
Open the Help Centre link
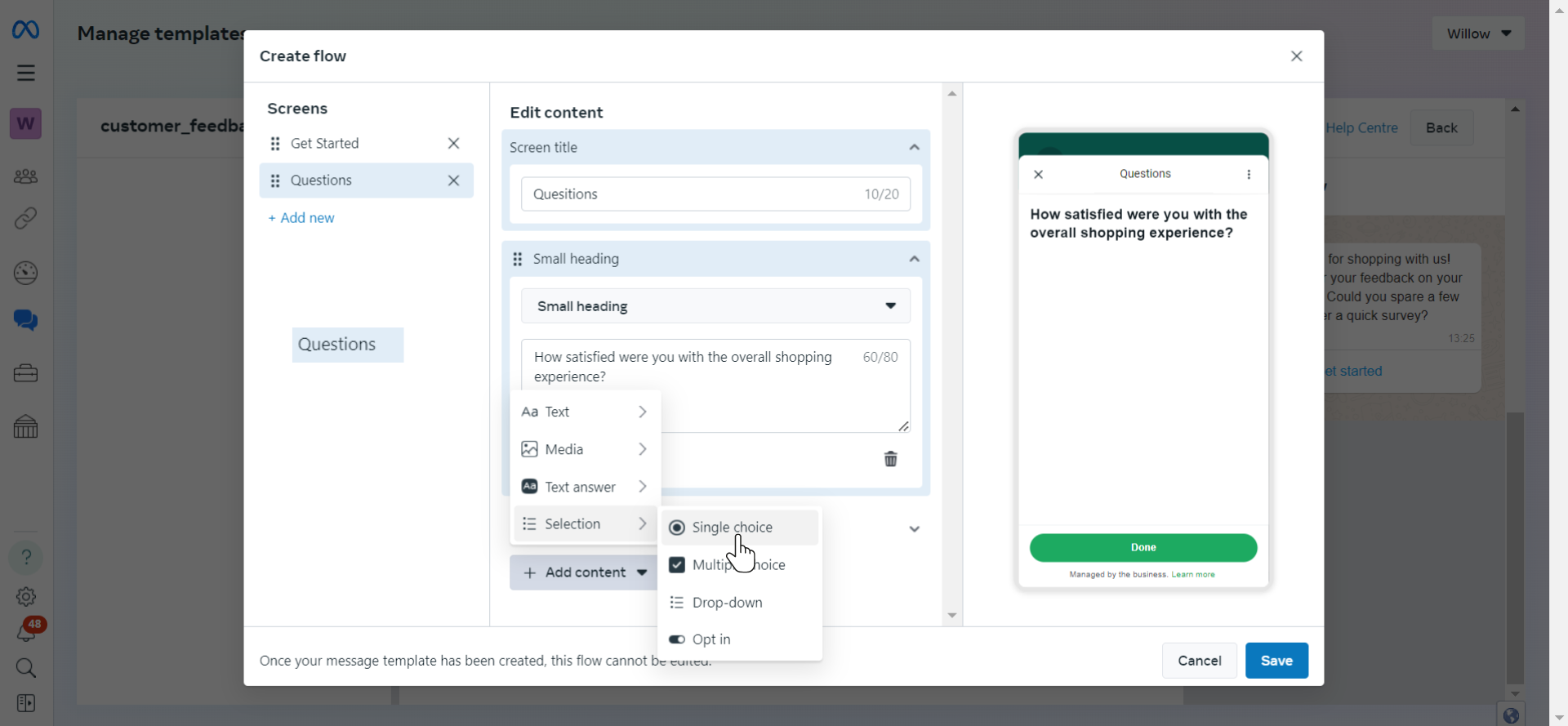(x=1361, y=128)
